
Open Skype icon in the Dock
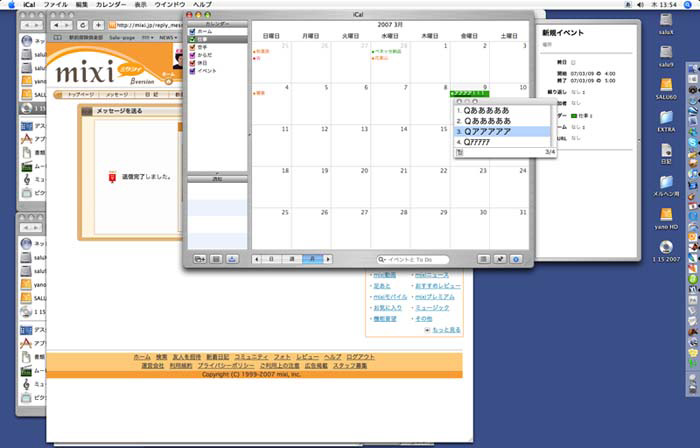(693, 142)
